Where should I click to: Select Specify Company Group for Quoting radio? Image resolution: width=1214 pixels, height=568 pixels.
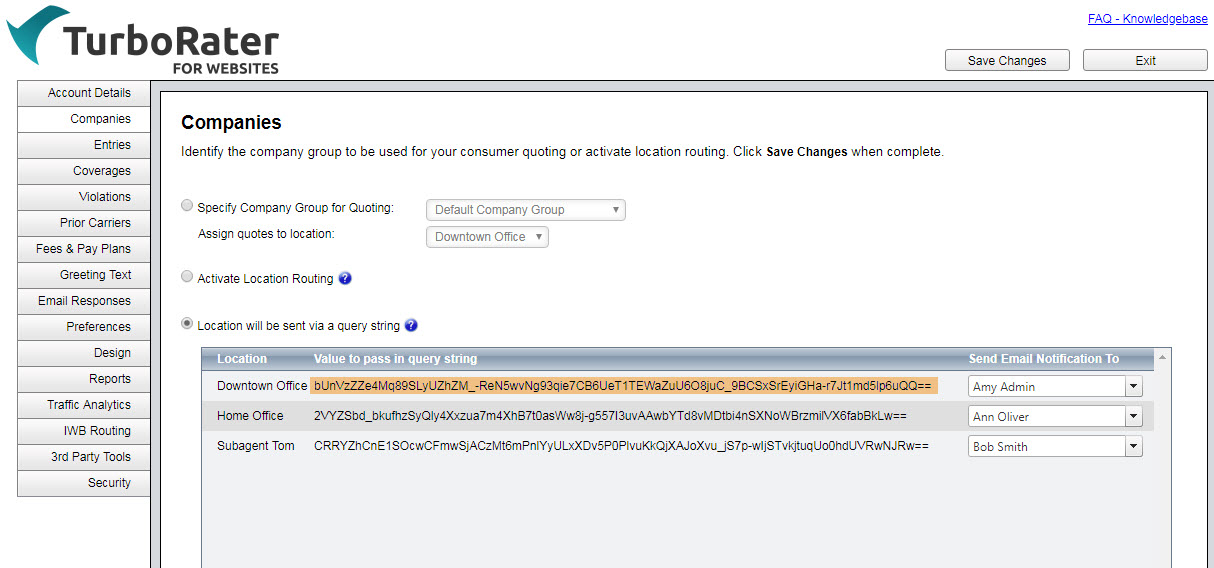coord(187,206)
